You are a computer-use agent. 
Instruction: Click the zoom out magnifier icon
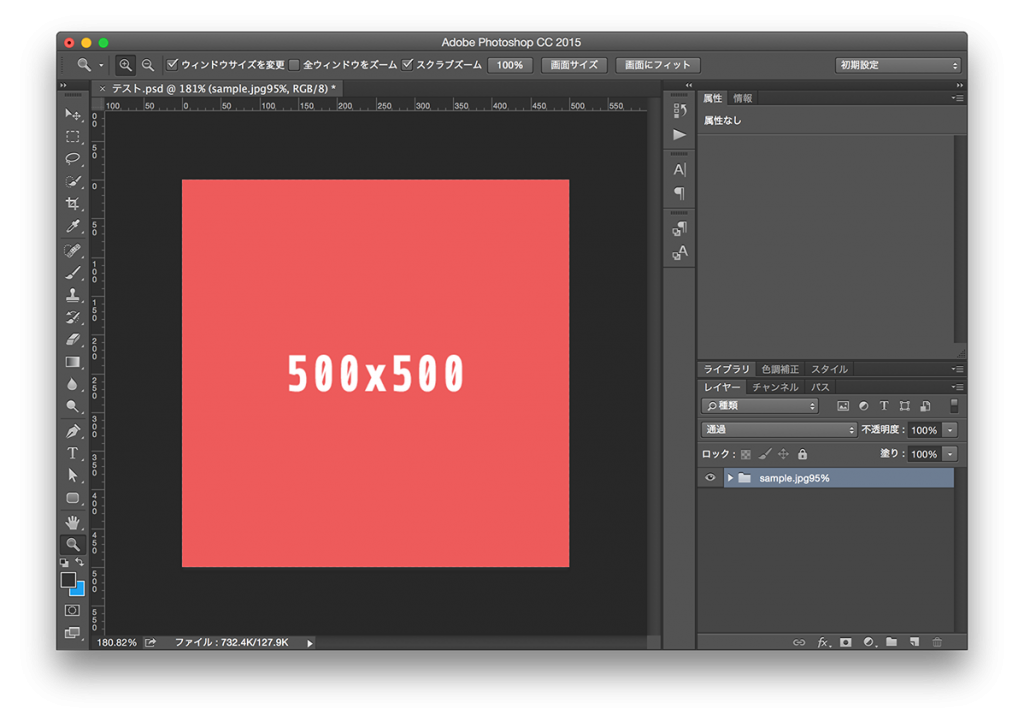tap(148, 65)
